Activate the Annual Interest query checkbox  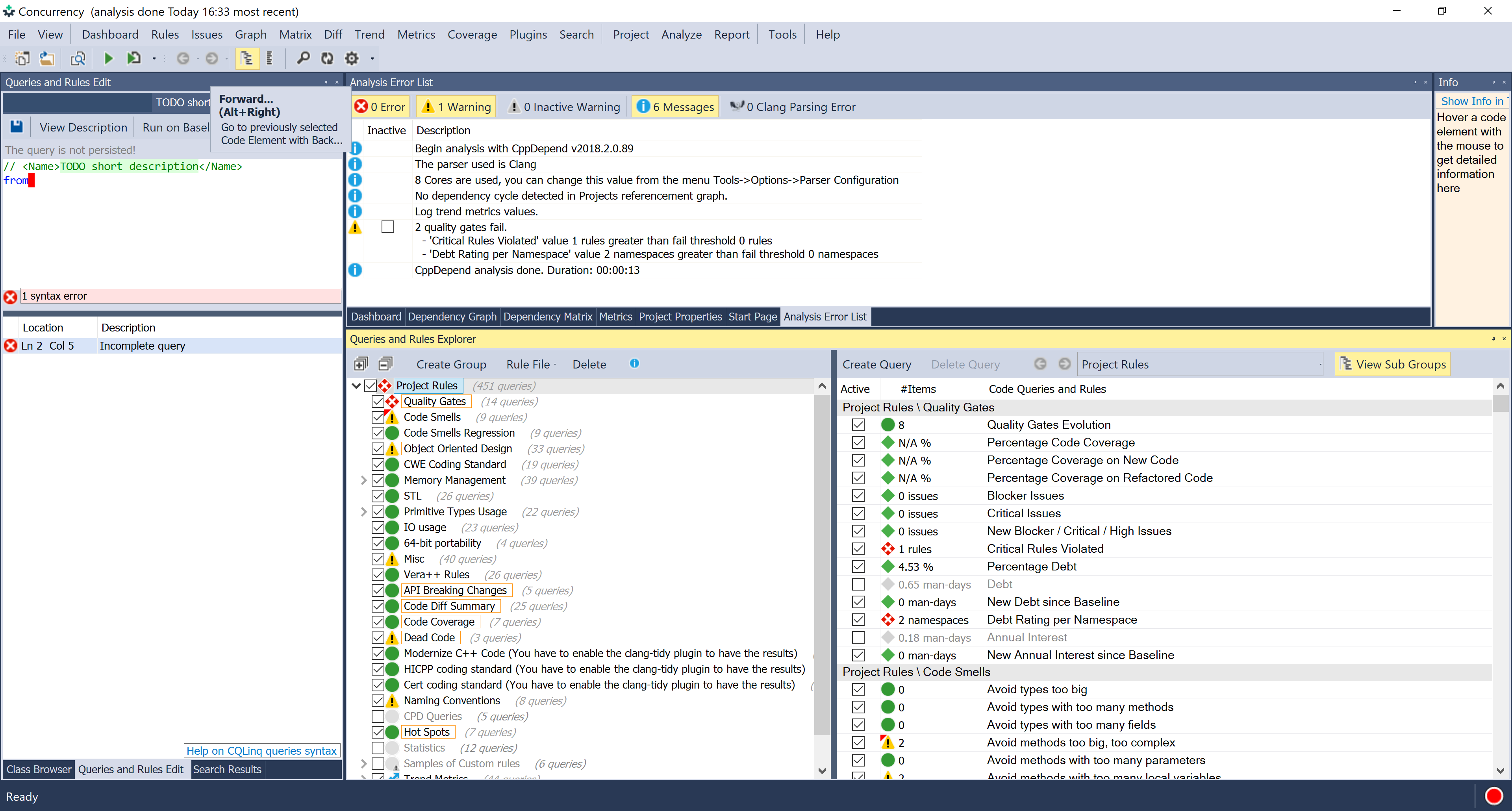(x=858, y=637)
